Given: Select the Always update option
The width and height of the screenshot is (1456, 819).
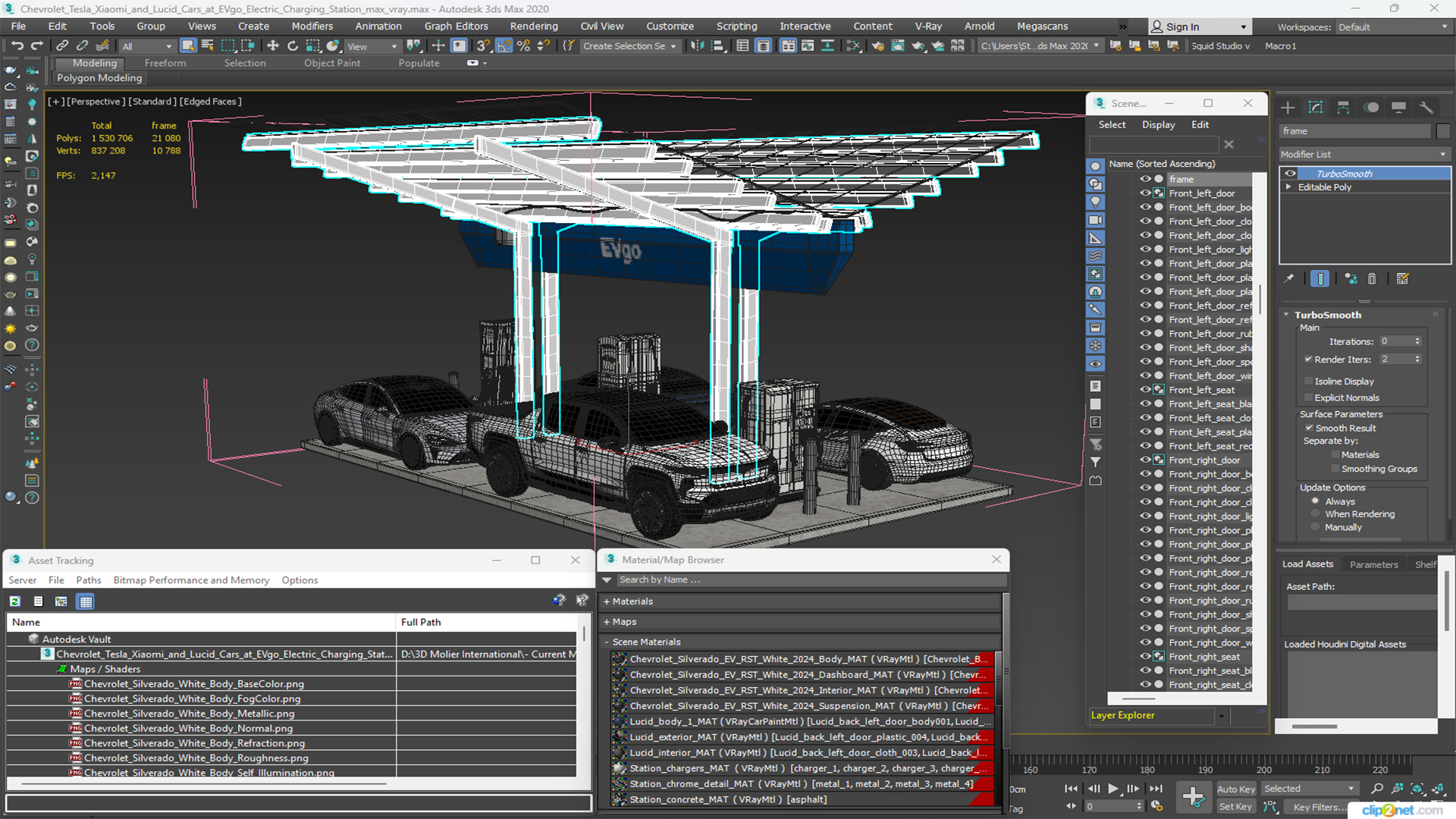Looking at the screenshot, I should pos(1316,501).
